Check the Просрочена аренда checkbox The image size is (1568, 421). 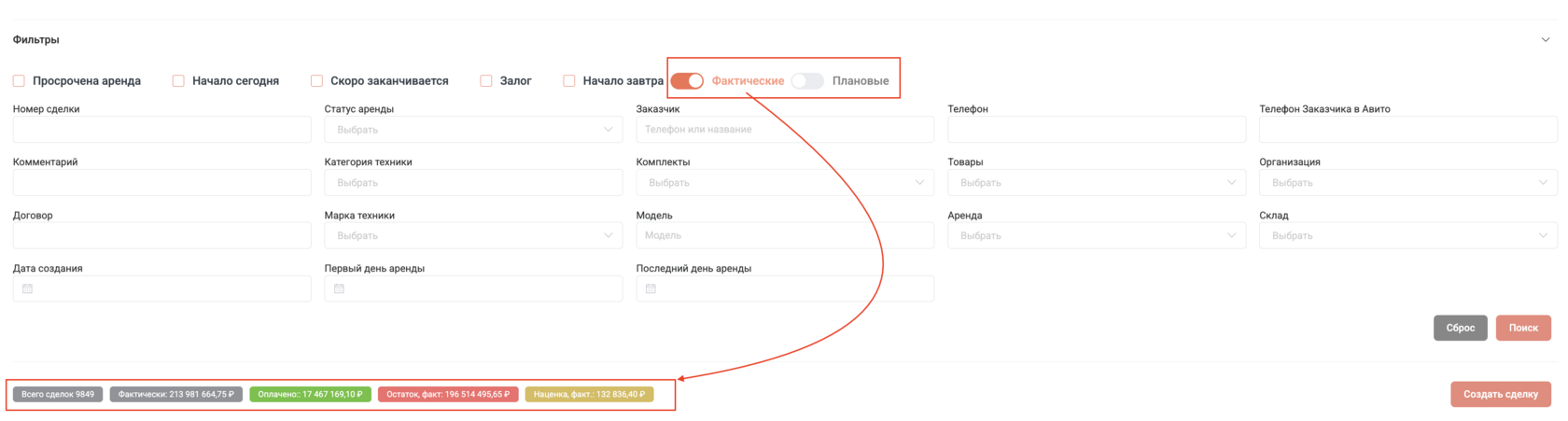coord(19,81)
